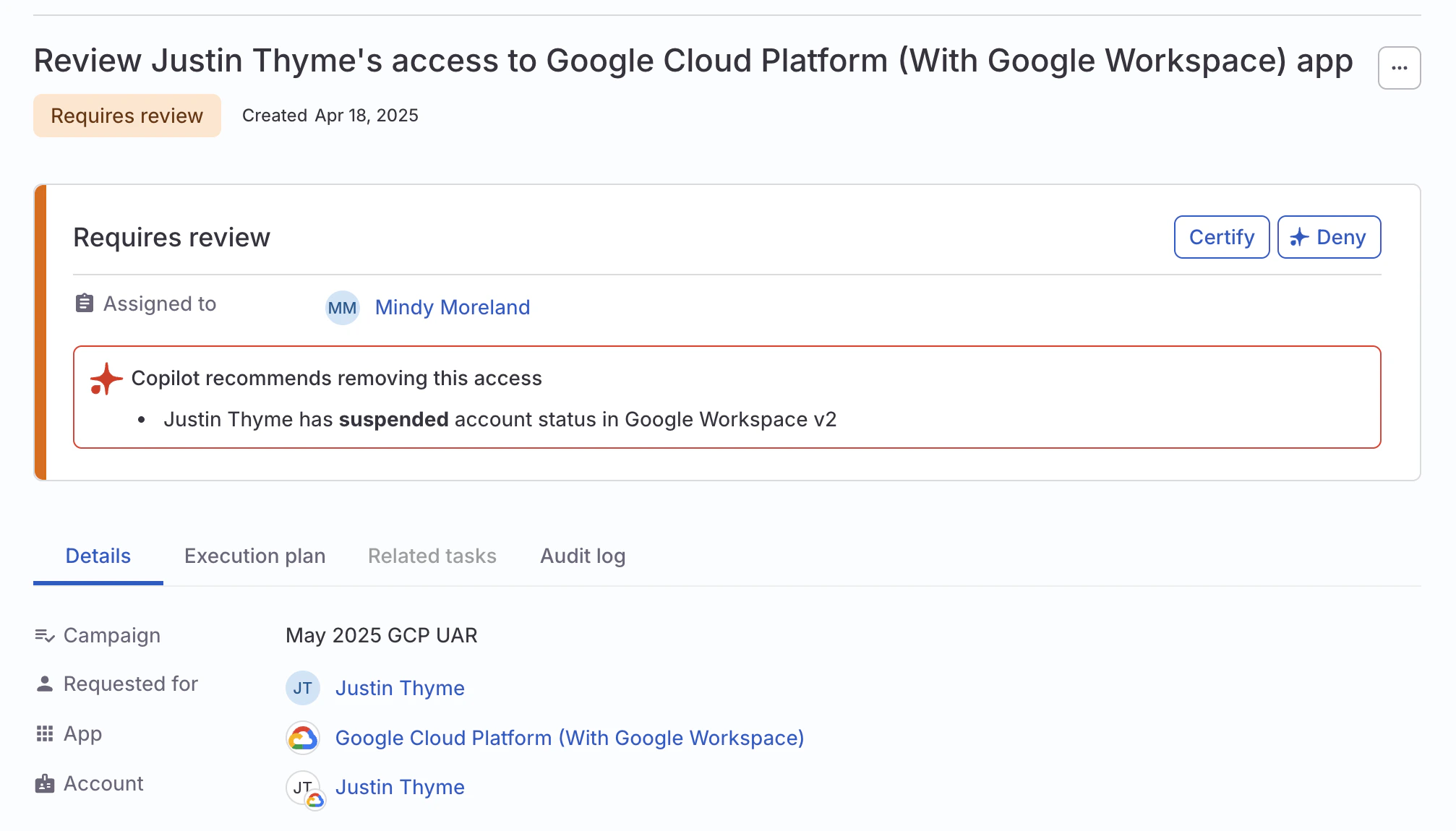Switch to the Execution plan tab
Image resolution: width=1456 pixels, height=831 pixels.
click(x=254, y=556)
